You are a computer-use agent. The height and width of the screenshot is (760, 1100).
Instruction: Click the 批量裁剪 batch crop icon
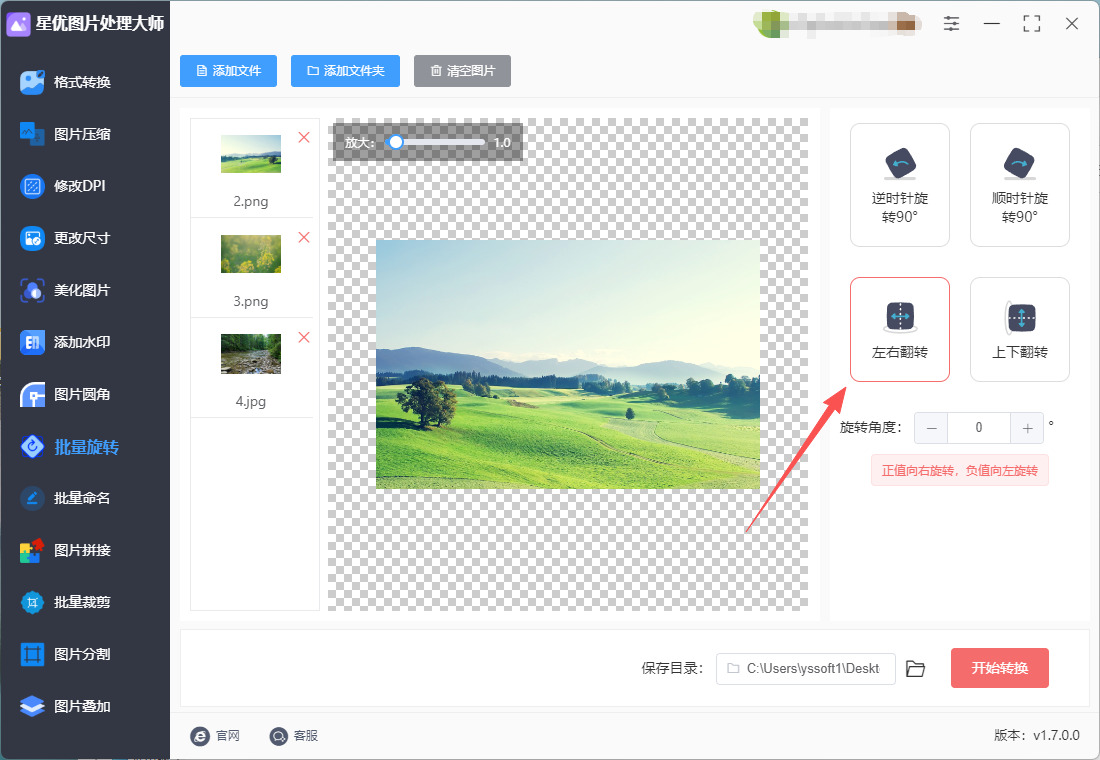click(x=32, y=602)
